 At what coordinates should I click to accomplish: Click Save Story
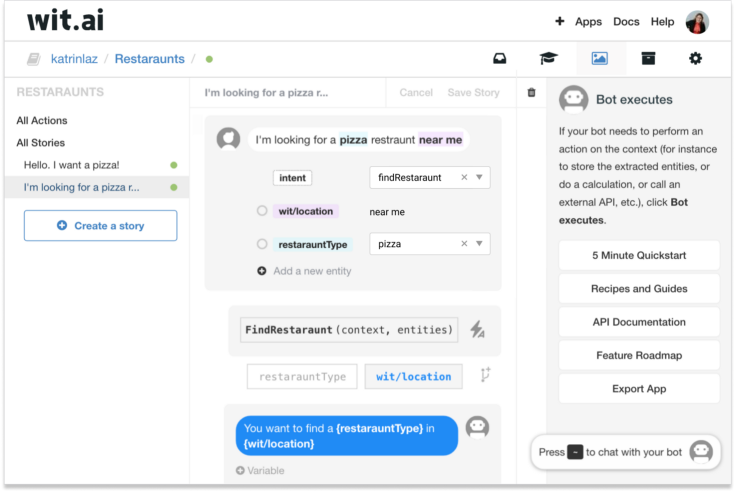pos(473,92)
